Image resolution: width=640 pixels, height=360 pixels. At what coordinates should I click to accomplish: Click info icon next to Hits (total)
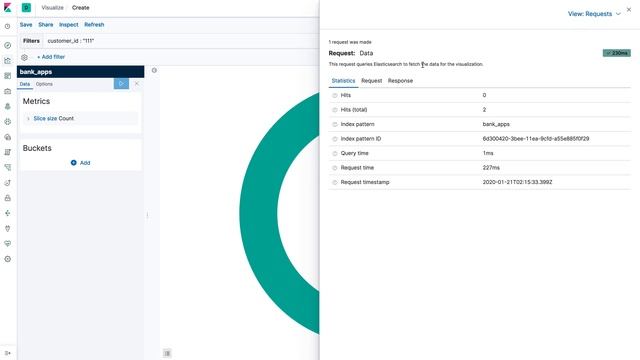coord(335,110)
